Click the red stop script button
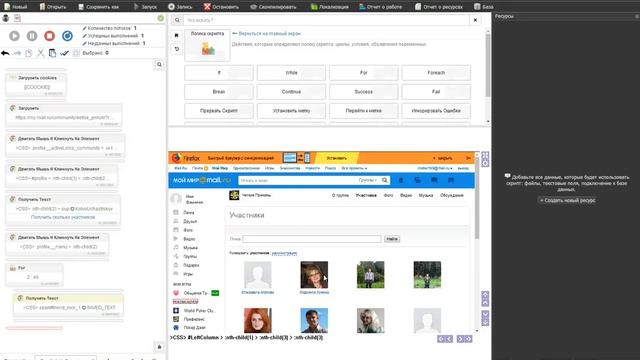 [x=49, y=36]
